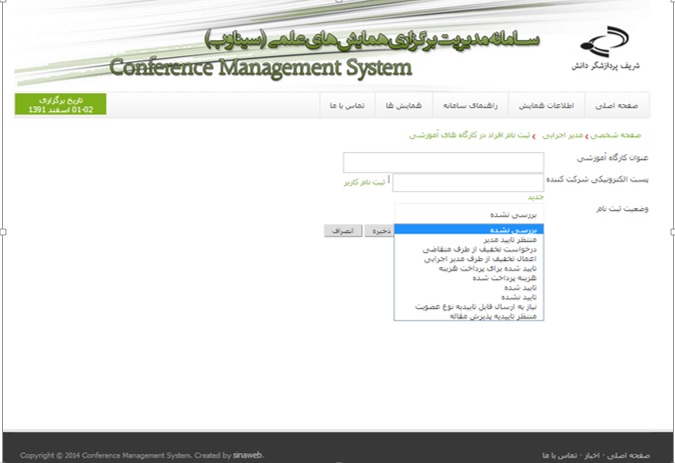Click the green event date badge
The height and width of the screenshot is (463, 675).
[61, 105]
